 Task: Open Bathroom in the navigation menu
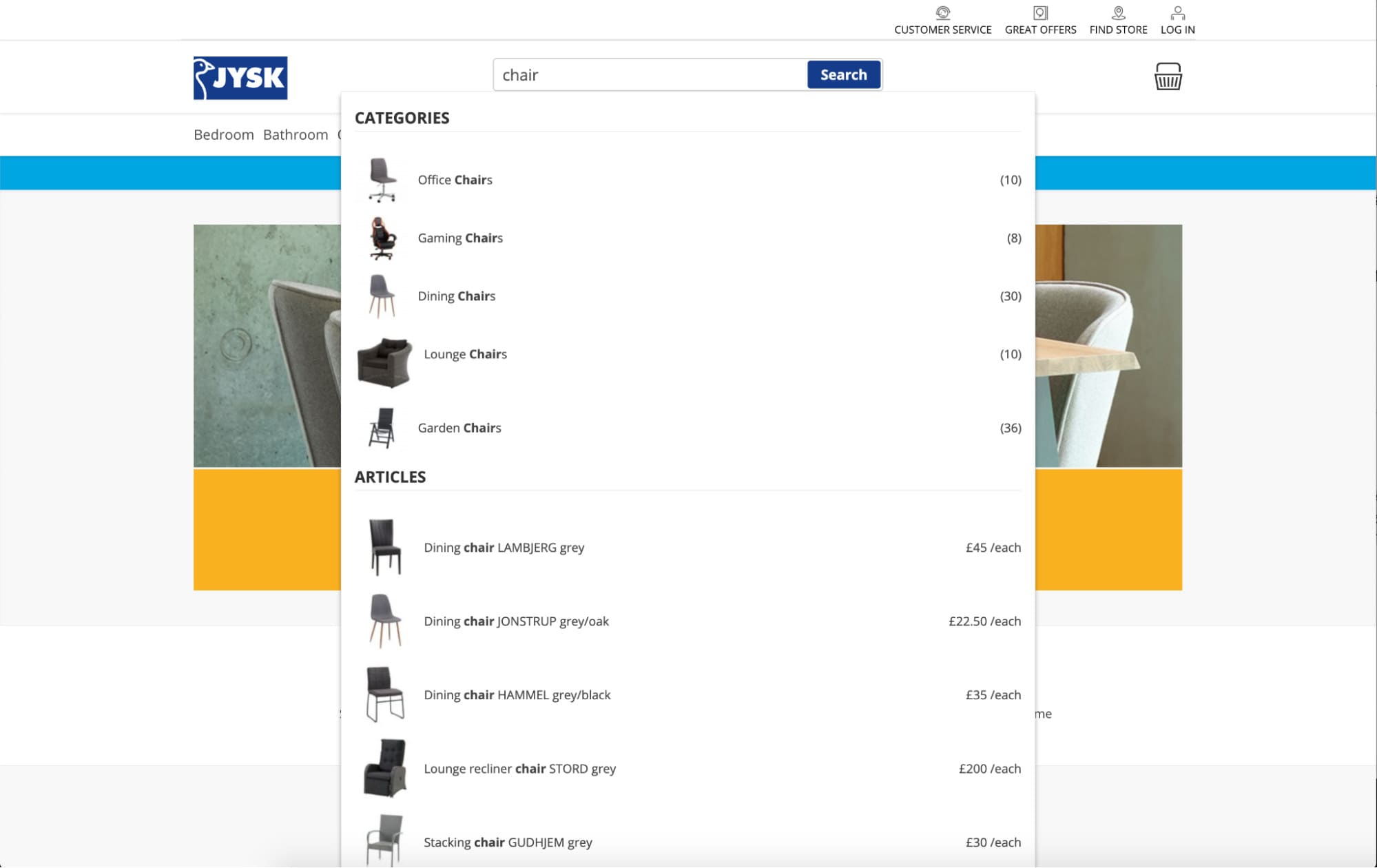coord(296,134)
